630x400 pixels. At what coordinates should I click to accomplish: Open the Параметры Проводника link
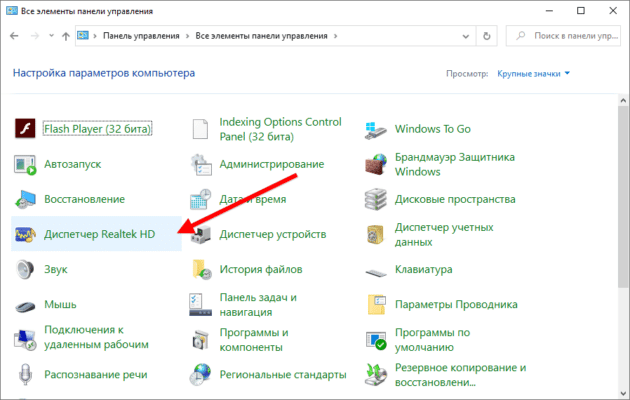pyautogui.click(x=452, y=305)
